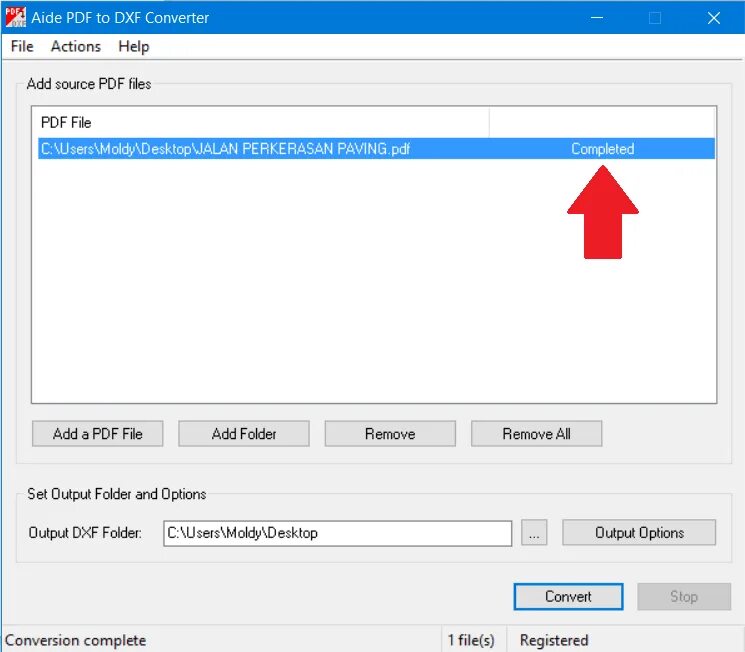Click Add a PDF File button
The height and width of the screenshot is (652, 745).
click(x=97, y=433)
